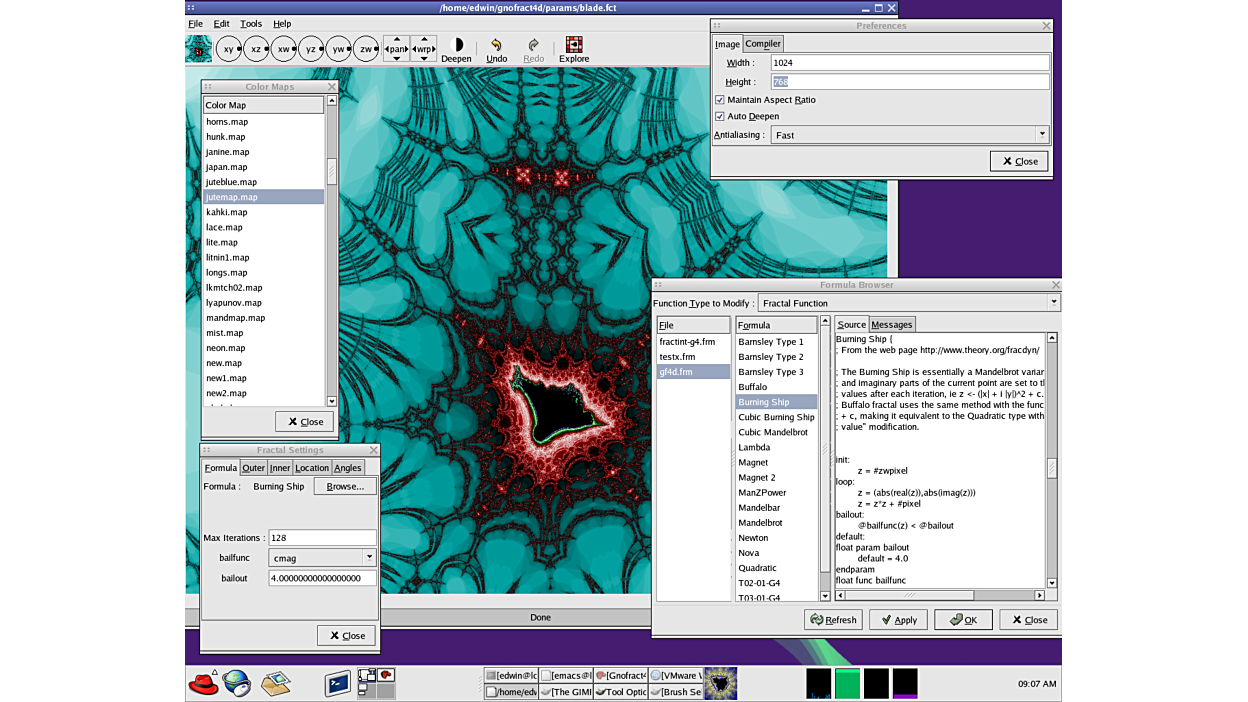Click Apply in the Formula Browser
The height and width of the screenshot is (702, 1248).
click(898, 620)
